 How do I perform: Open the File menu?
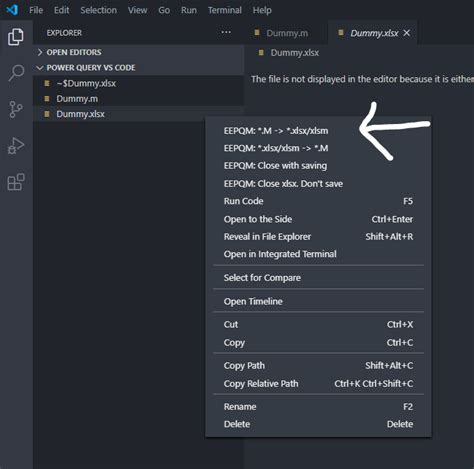(x=36, y=10)
